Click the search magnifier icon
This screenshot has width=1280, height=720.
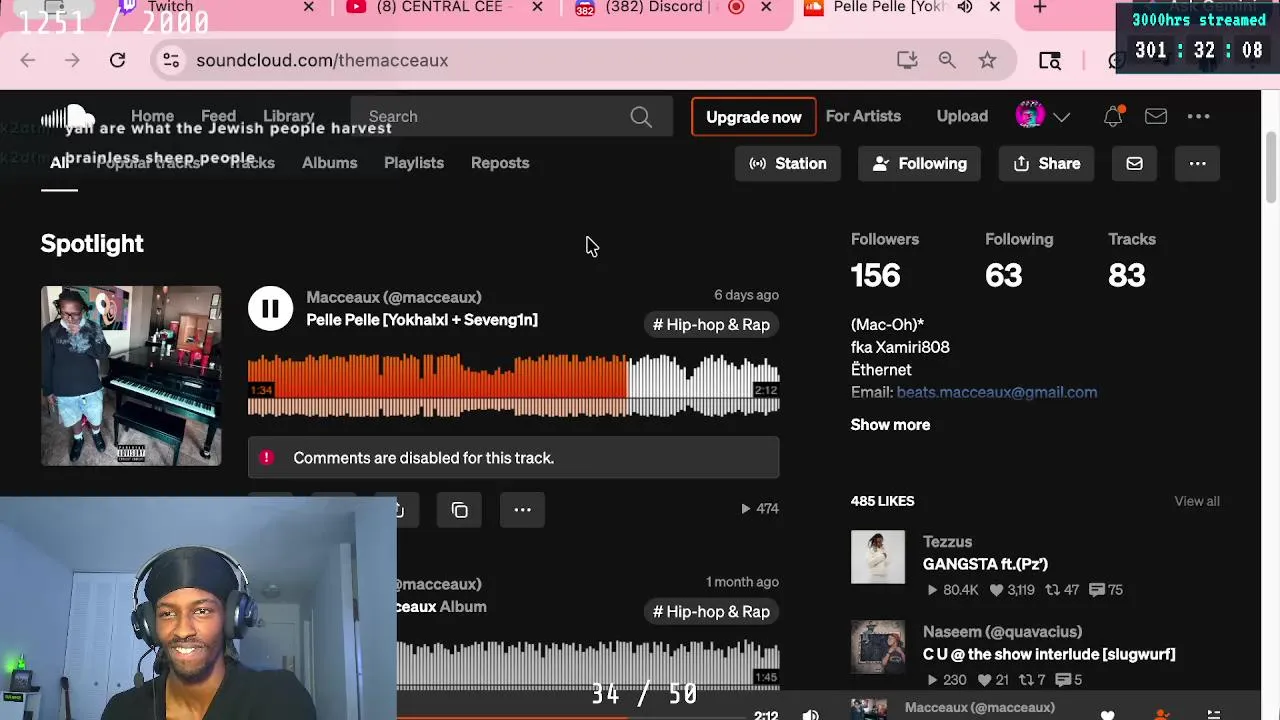641,117
